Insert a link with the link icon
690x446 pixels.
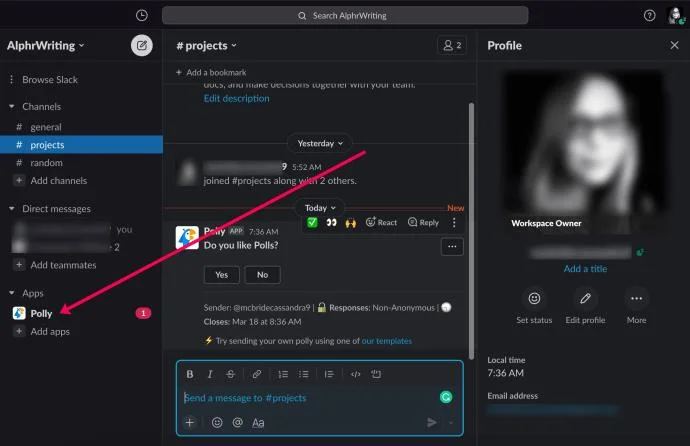[257, 374]
